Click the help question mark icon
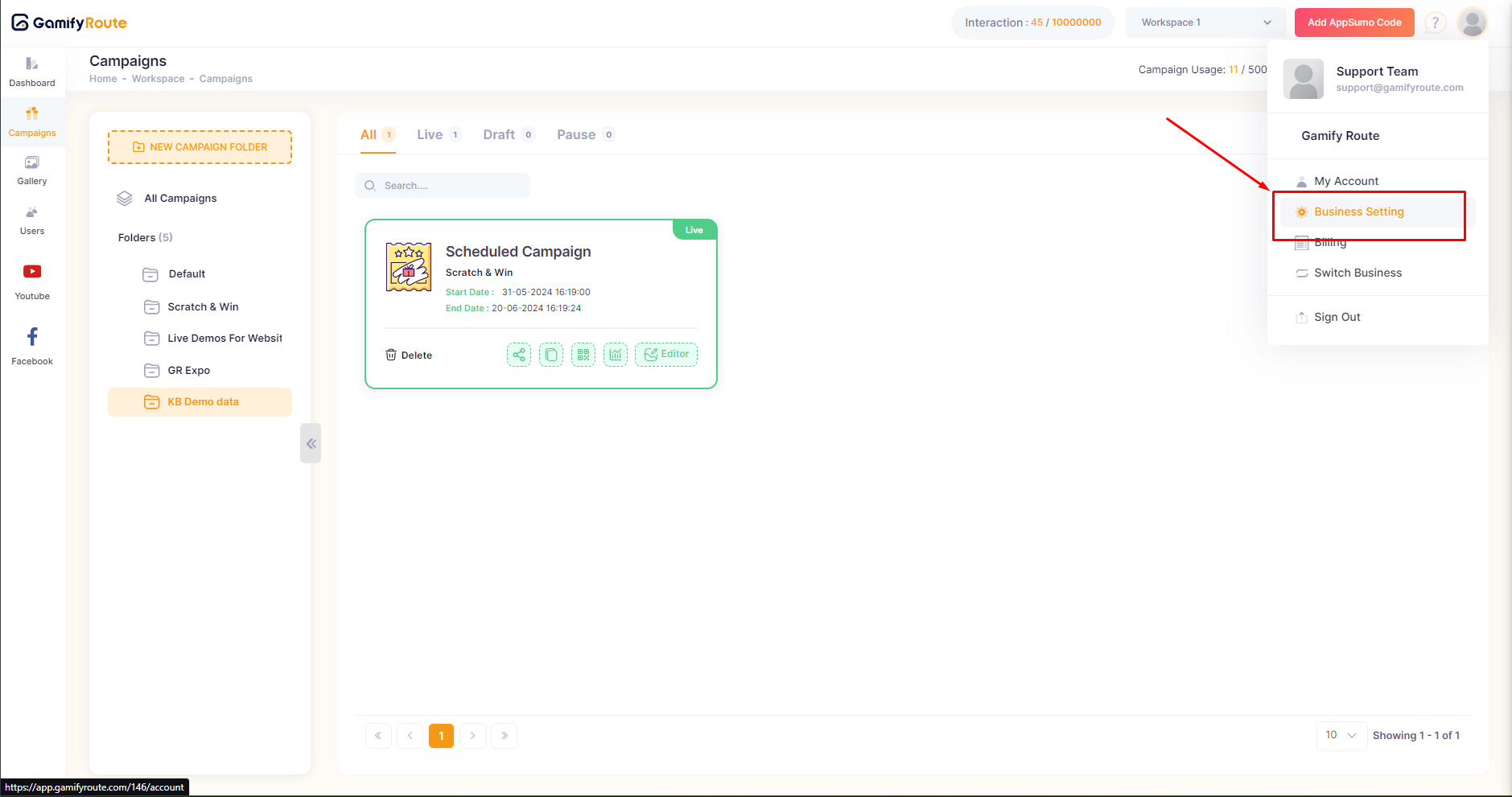 [1435, 23]
